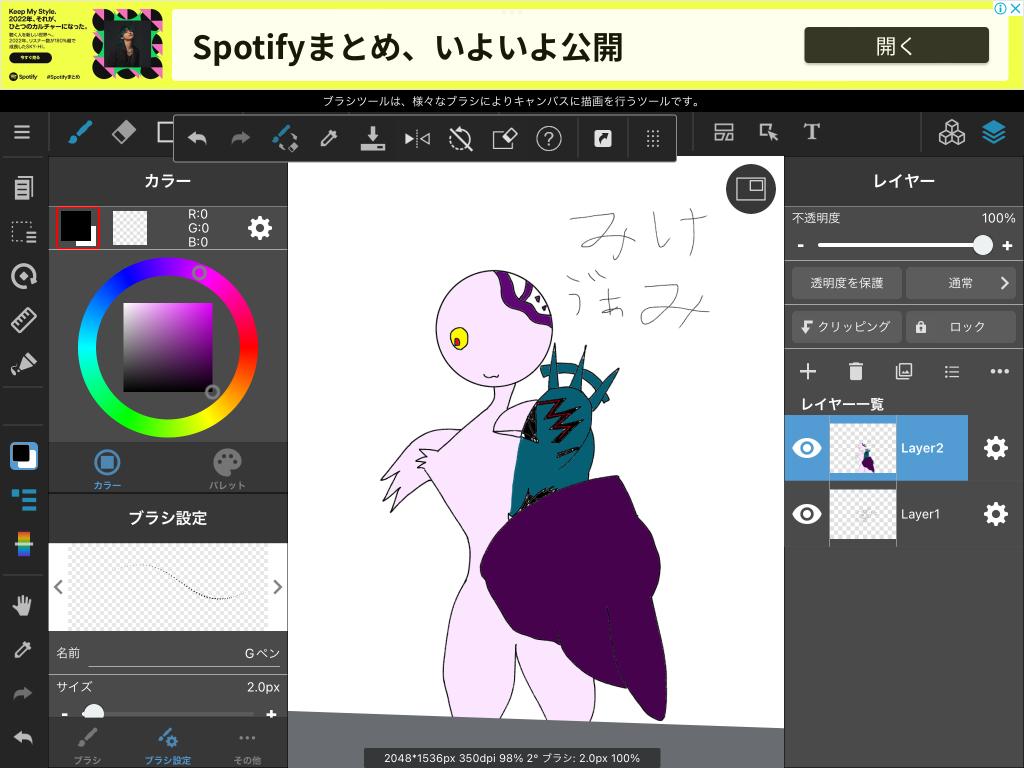Select the Eraser tool in top toolbar
Image resolution: width=1024 pixels, height=768 pixels.
tap(123, 132)
